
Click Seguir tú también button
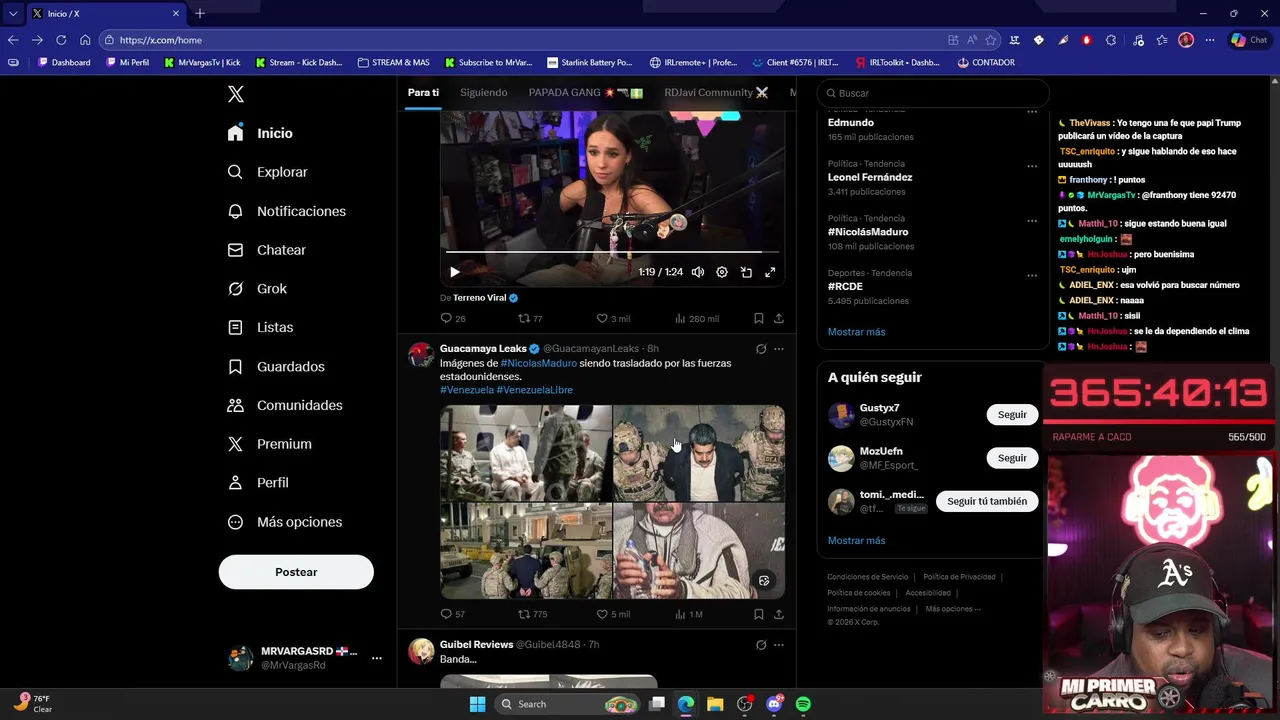click(987, 501)
